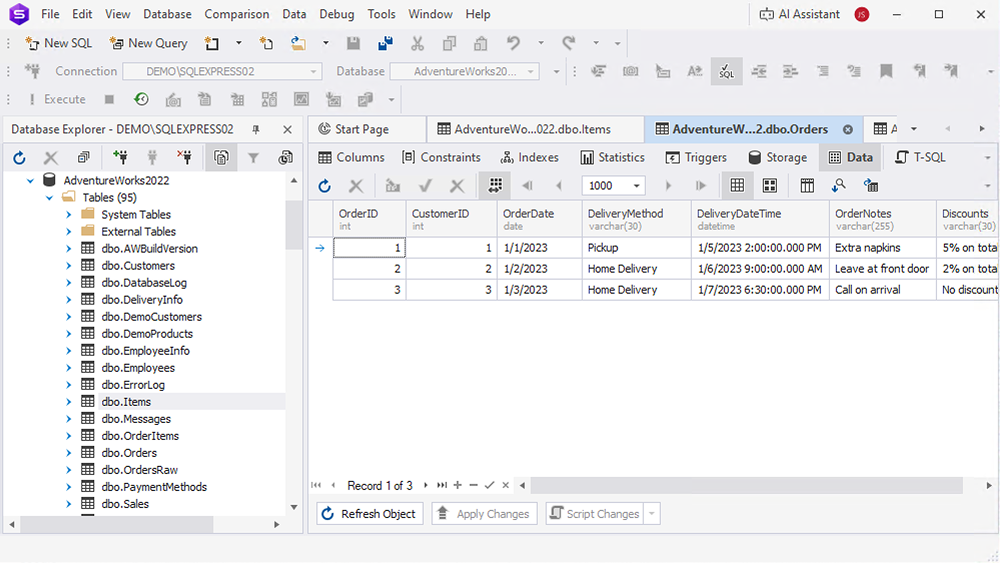Click the New SQL toolbar button

pyautogui.click(x=58, y=43)
